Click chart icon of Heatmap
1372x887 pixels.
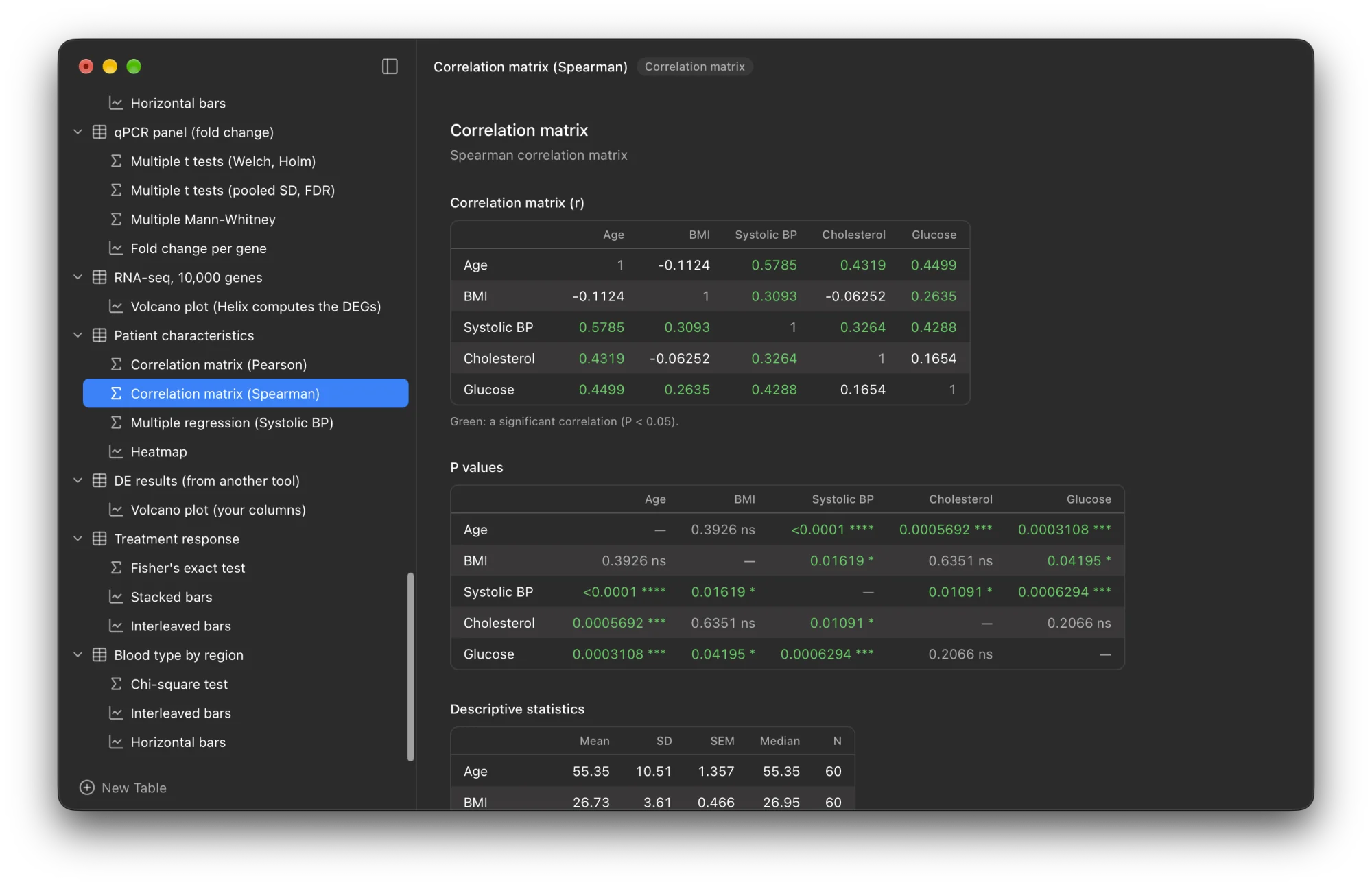coord(116,451)
